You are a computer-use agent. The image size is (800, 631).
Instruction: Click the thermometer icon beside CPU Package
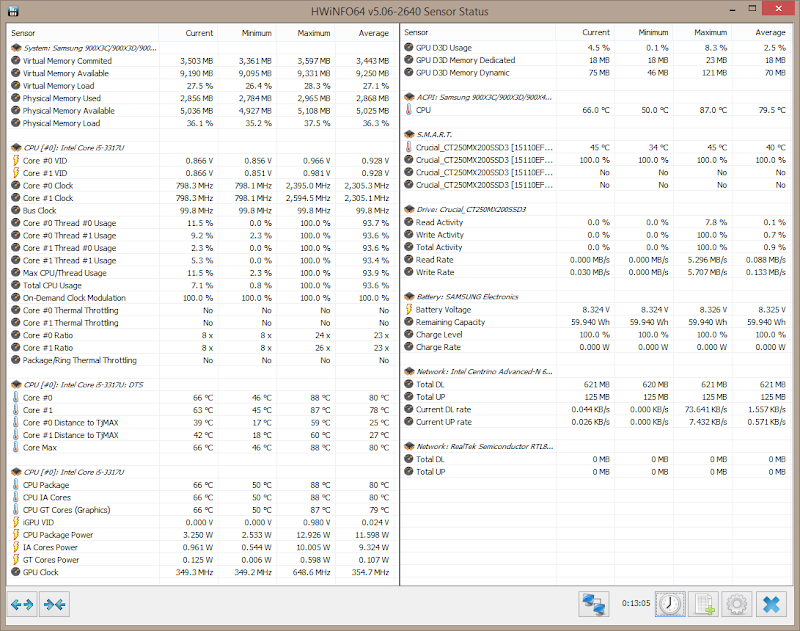[15, 485]
